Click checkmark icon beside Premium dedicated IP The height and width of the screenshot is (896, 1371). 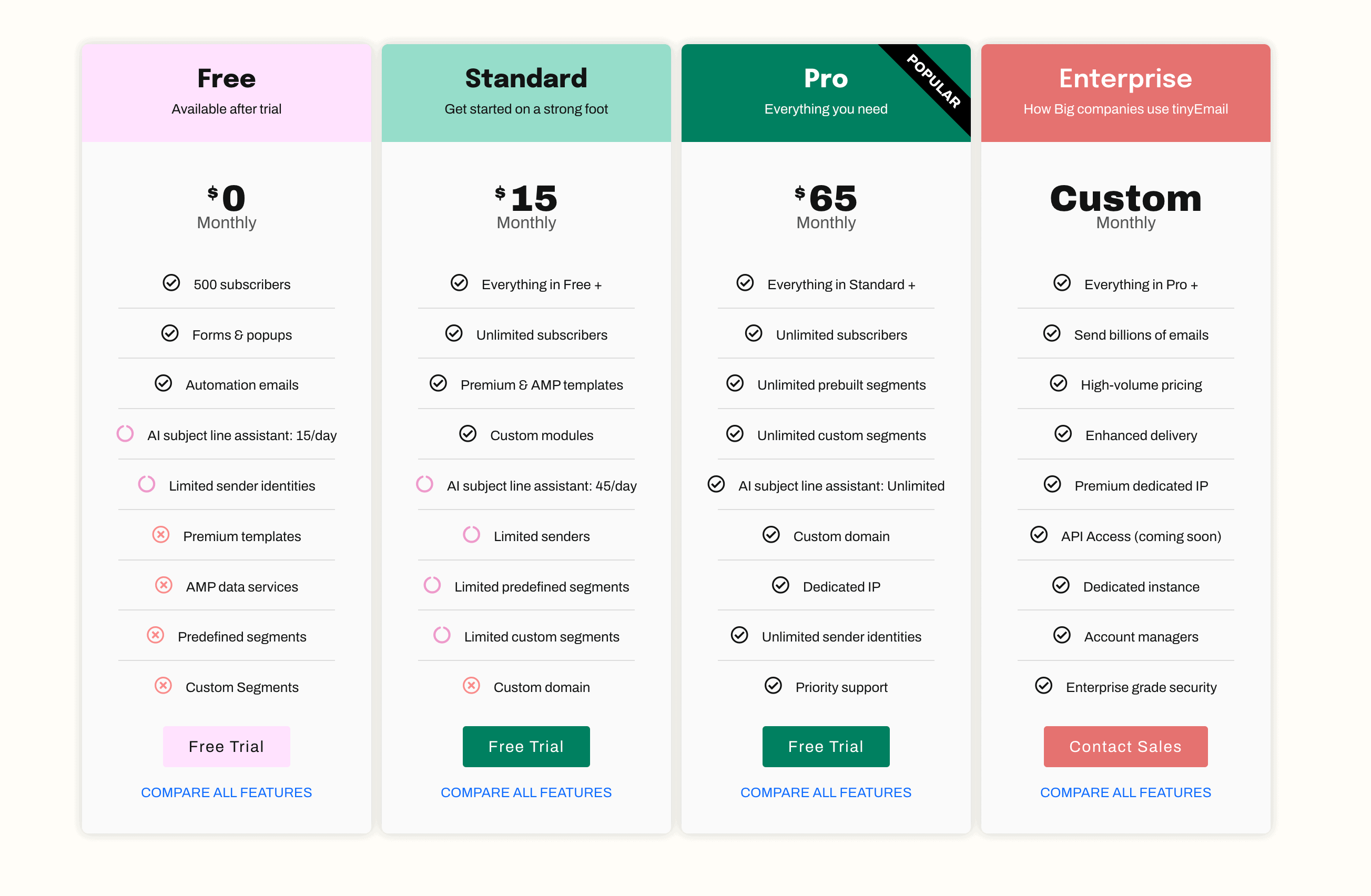point(1052,484)
